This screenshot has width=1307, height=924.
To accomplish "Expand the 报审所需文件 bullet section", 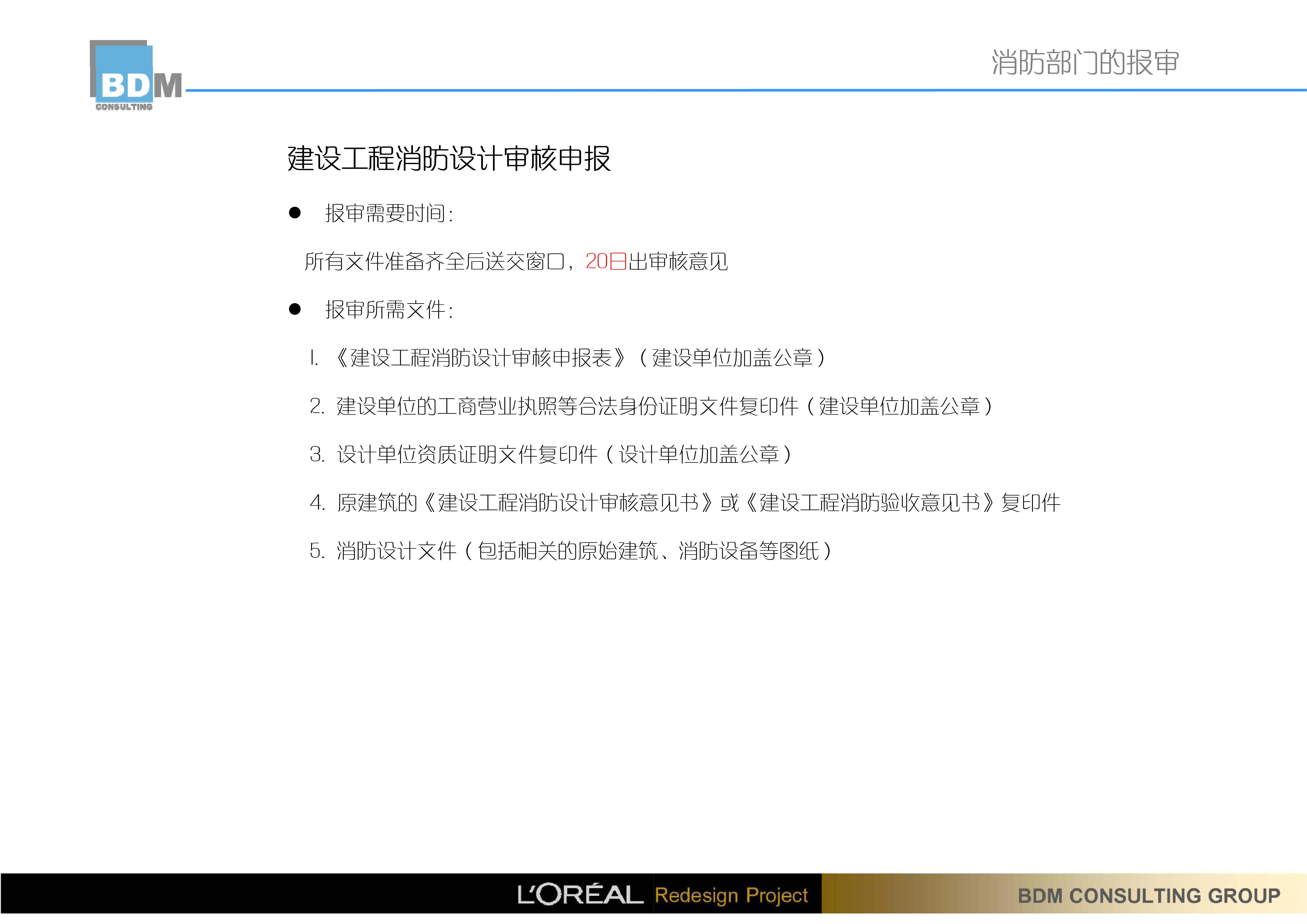I will [x=393, y=310].
